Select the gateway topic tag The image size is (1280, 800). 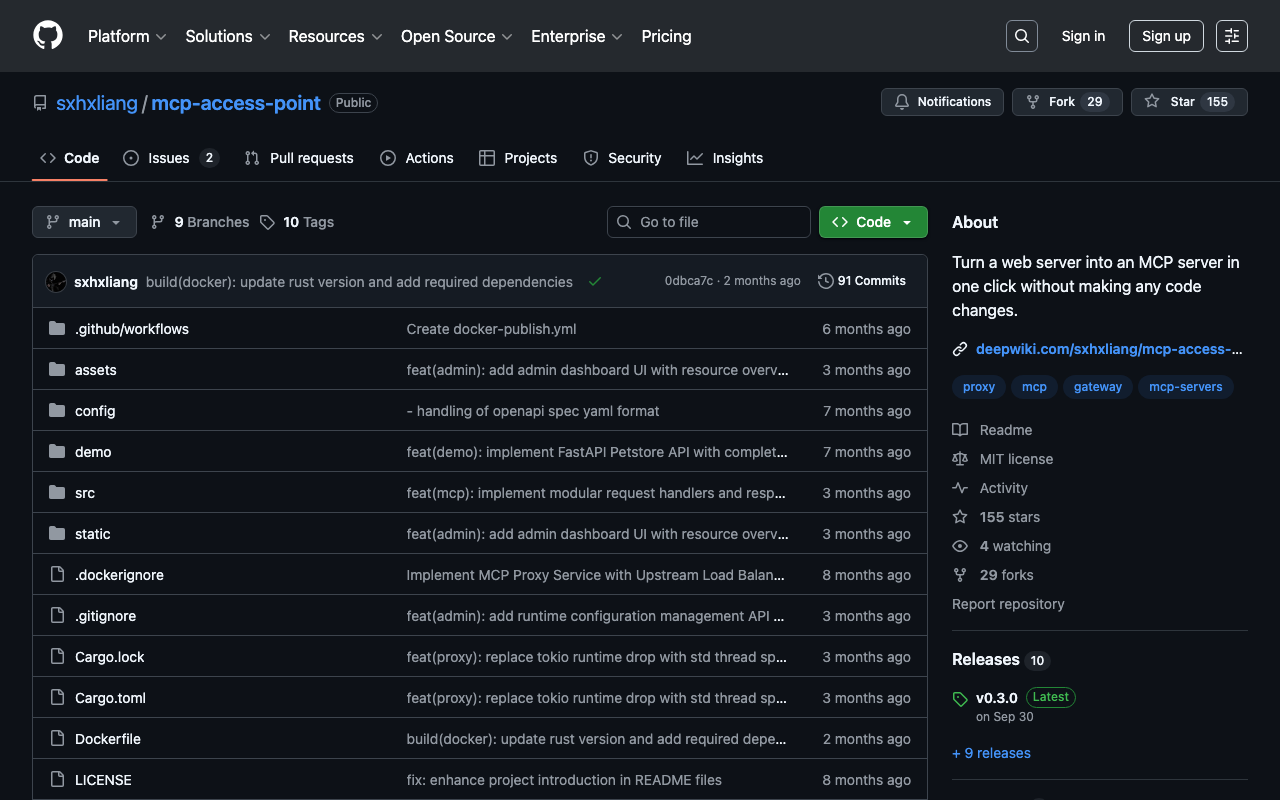(1097, 387)
